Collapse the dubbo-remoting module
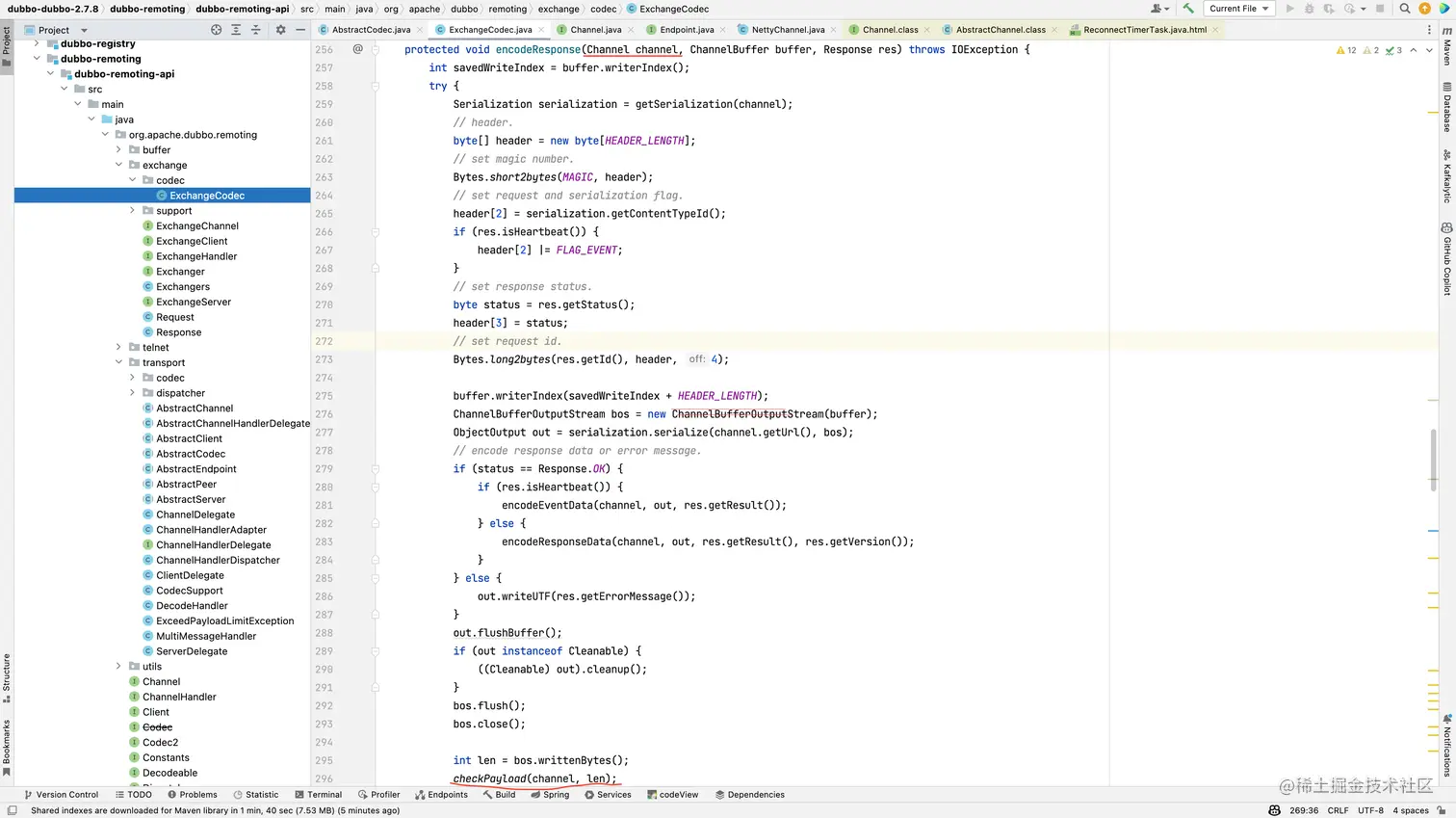 click(38, 59)
